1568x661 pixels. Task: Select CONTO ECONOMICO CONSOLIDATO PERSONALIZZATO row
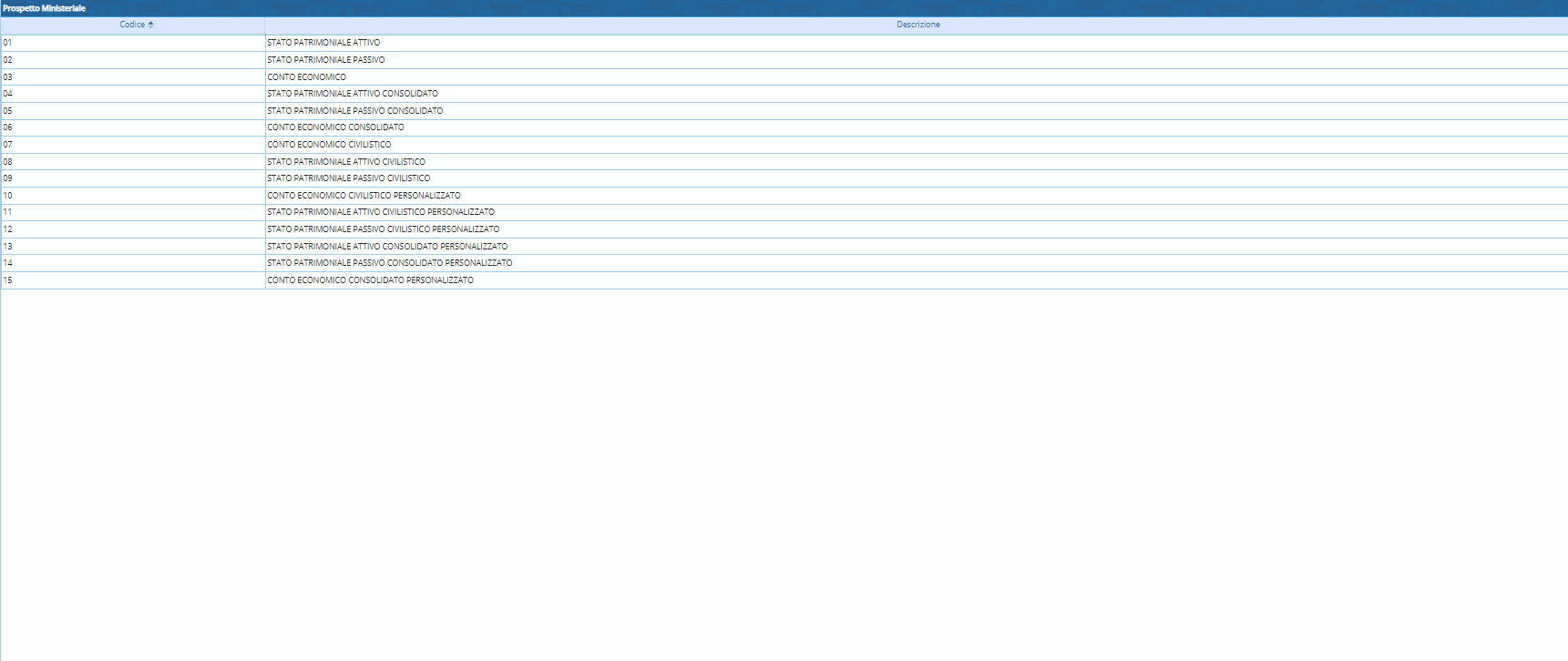click(370, 280)
